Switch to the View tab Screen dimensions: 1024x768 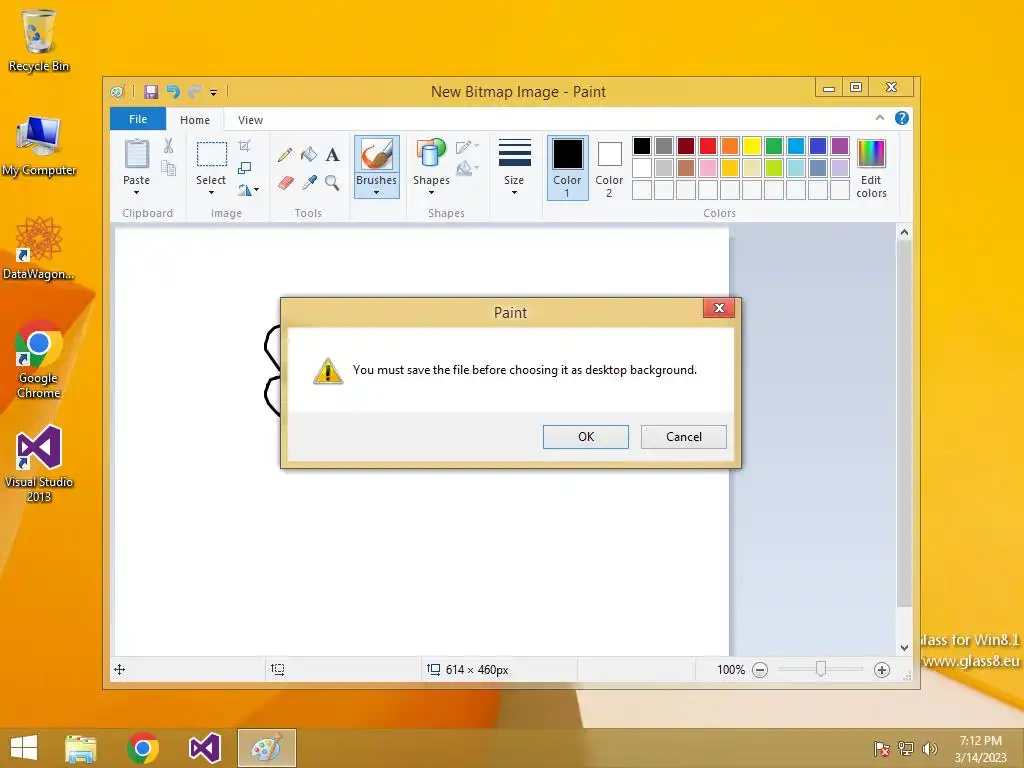[250, 120]
